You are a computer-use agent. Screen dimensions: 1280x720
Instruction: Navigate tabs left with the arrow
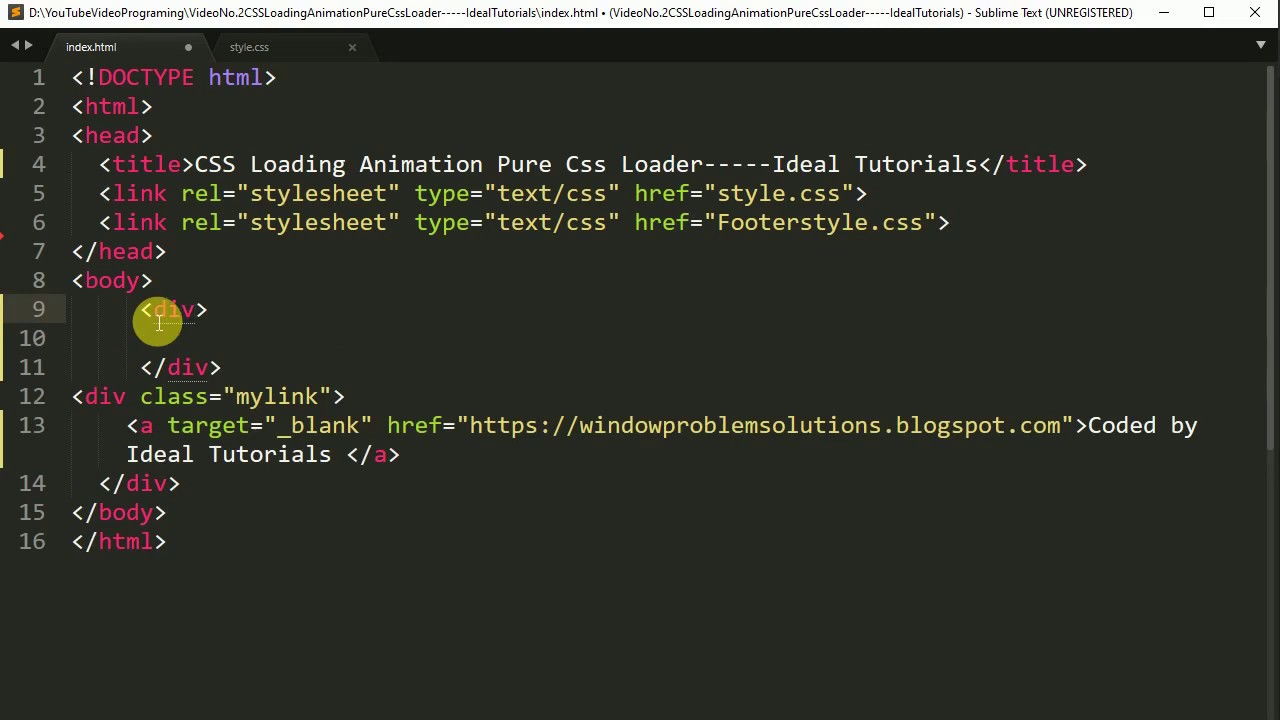(x=15, y=46)
